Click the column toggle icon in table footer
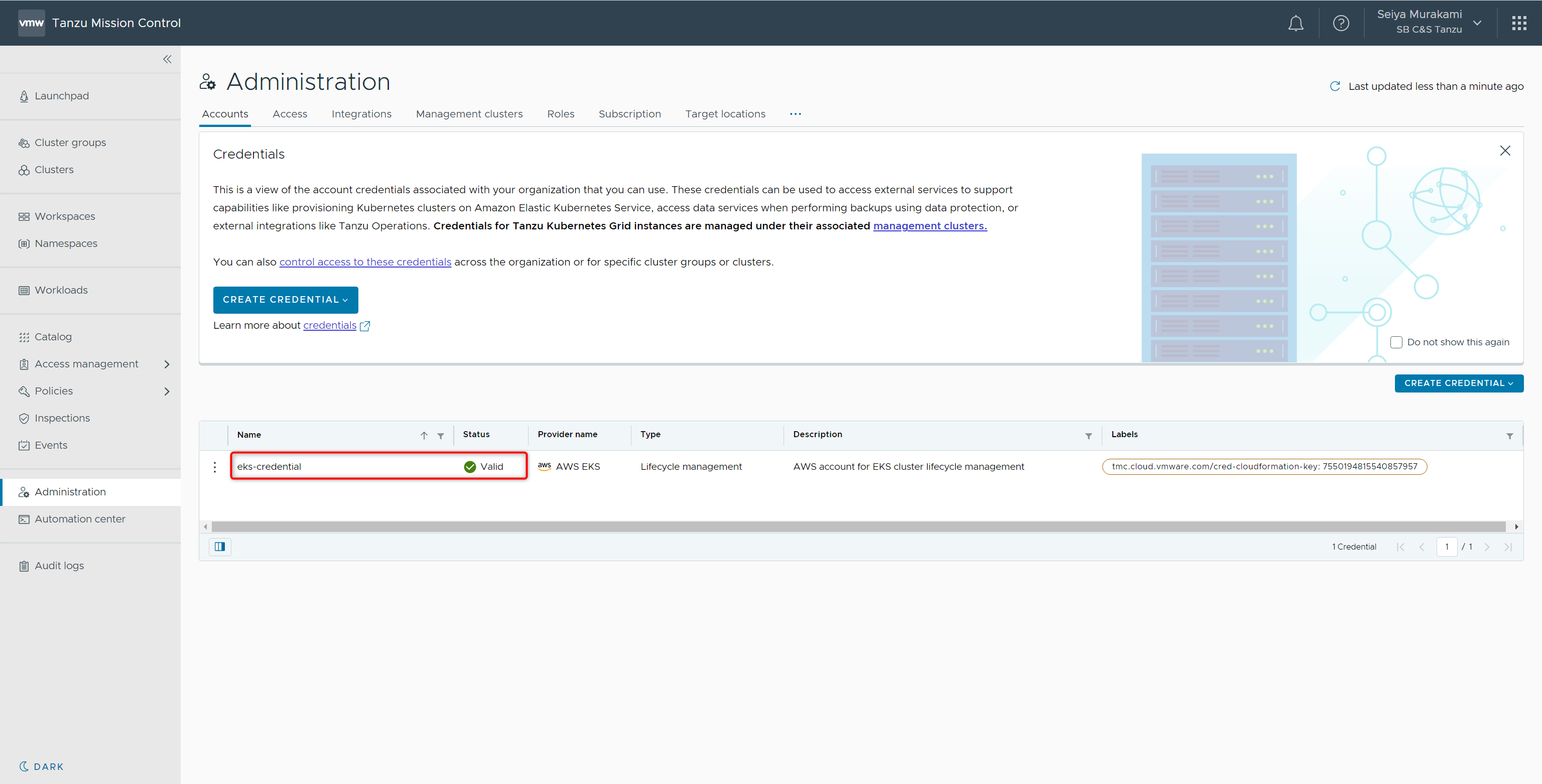Viewport: 1542px width, 784px height. pos(220,547)
